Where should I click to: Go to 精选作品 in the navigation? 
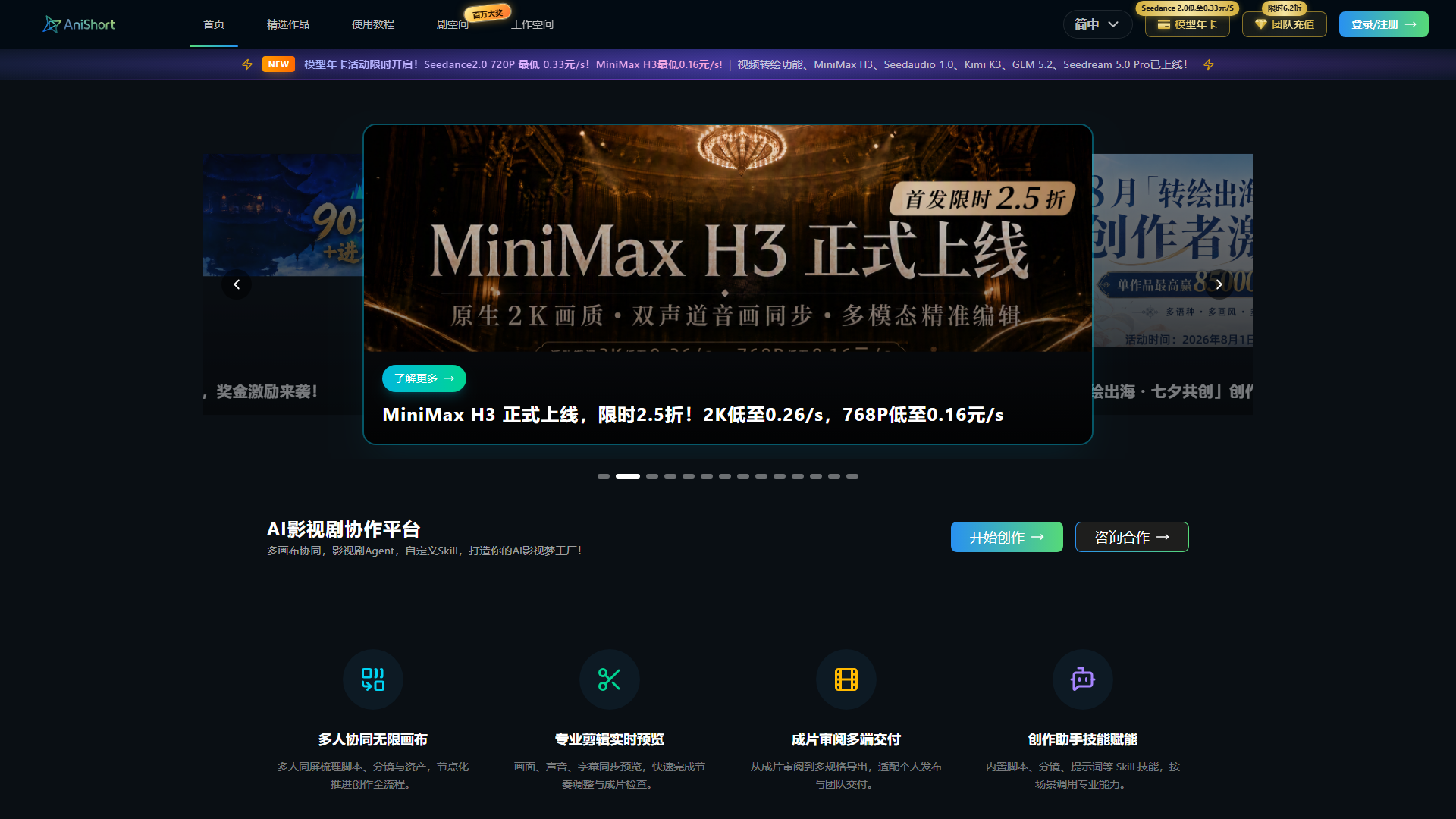[x=288, y=24]
